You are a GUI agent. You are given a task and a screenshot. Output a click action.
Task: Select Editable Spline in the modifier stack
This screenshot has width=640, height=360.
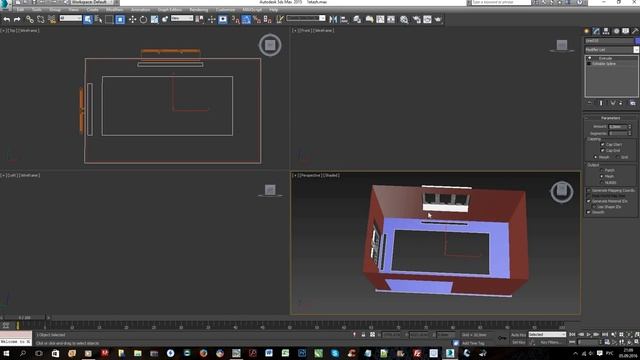pos(604,64)
